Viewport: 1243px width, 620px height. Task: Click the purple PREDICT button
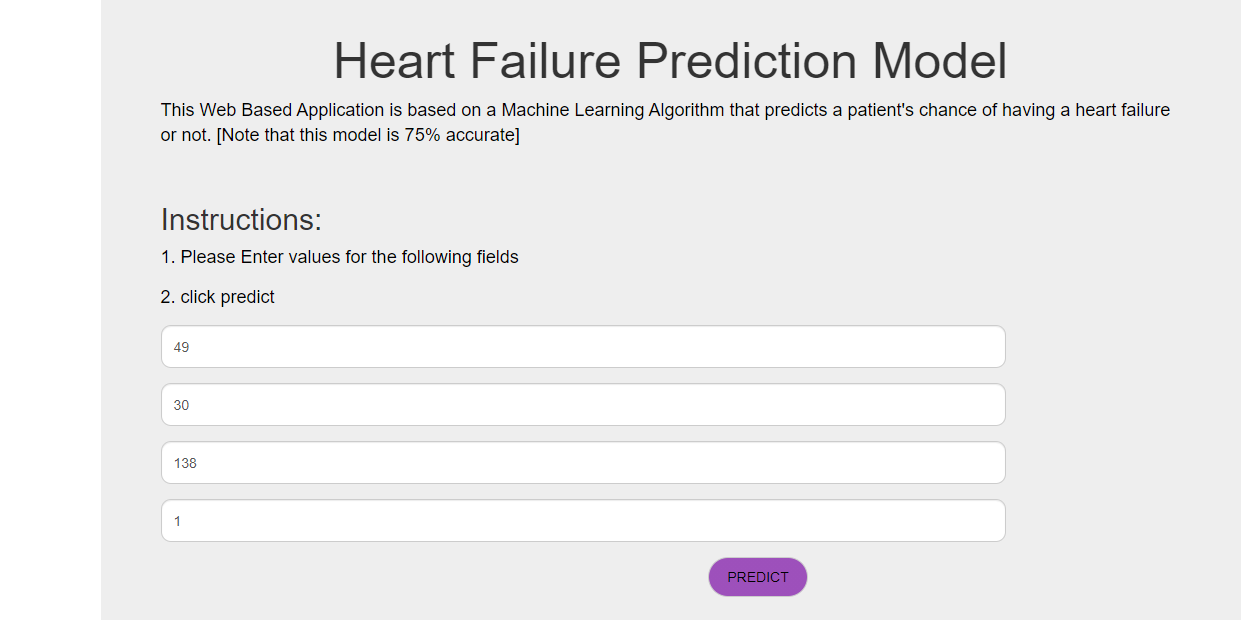pyautogui.click(x=758, y=577)
